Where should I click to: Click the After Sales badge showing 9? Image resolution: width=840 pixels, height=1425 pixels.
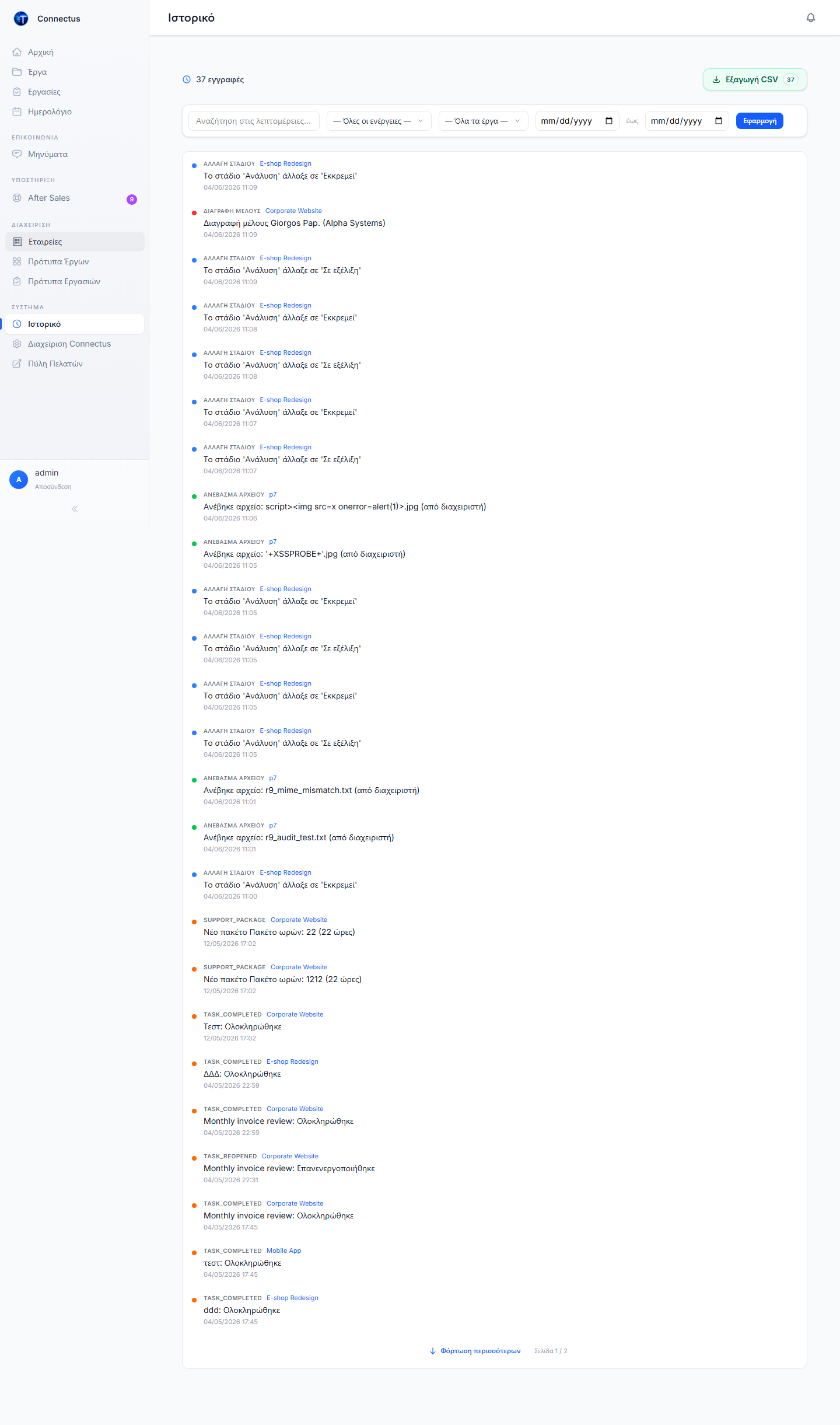click(x=132, y=199)
